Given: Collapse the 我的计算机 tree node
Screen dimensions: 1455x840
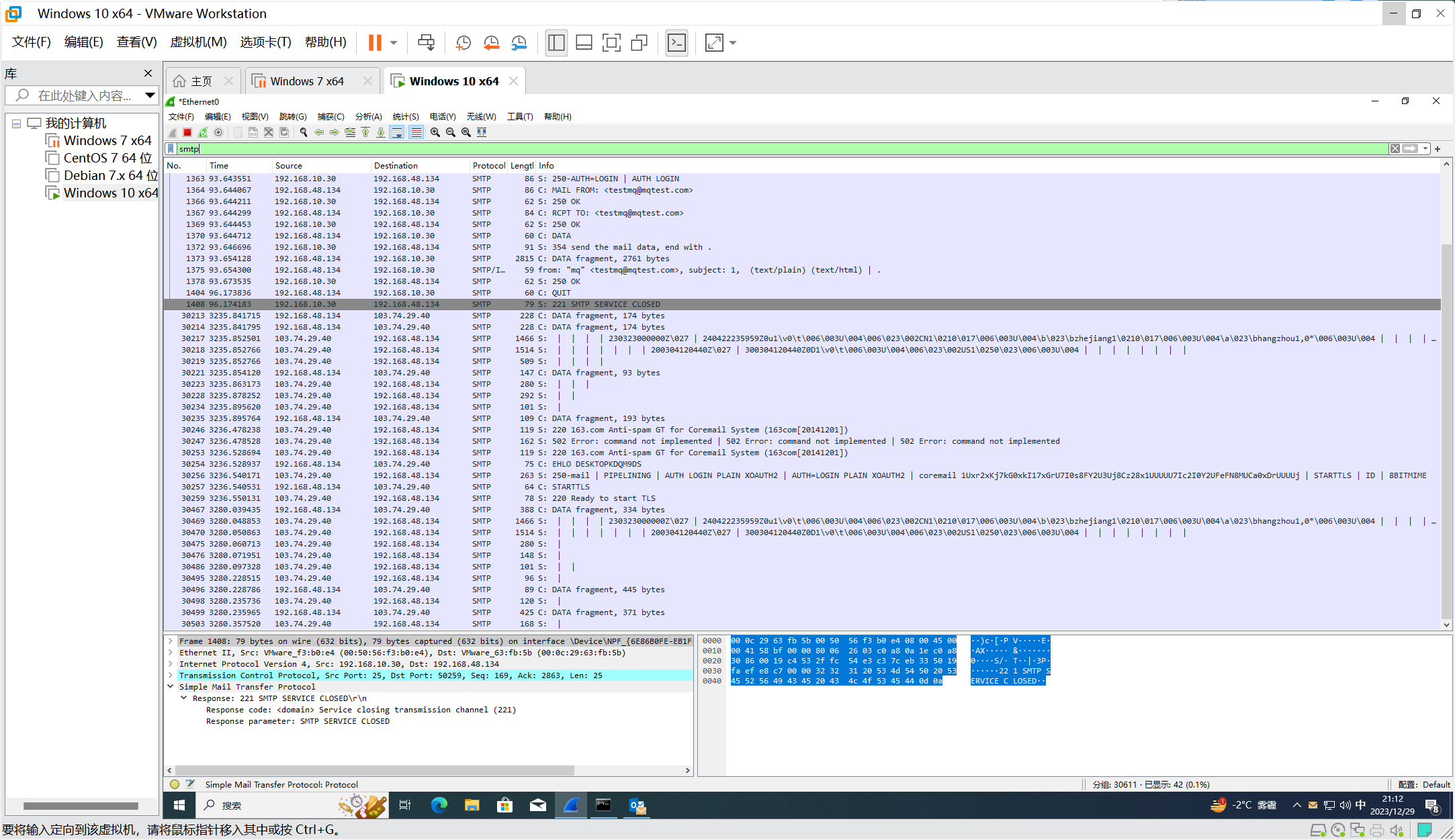Looking at the screenshot, I should 16,124.
